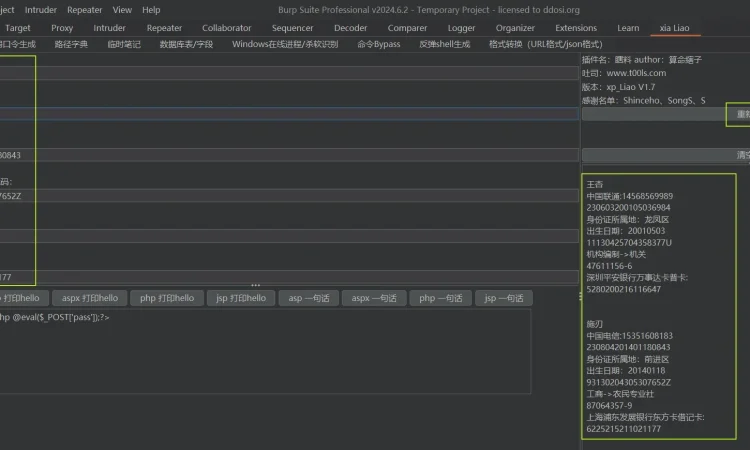750x450 pixels.
Task: Click the input field ending in 7652Z
Action: [x=289, y=196]
